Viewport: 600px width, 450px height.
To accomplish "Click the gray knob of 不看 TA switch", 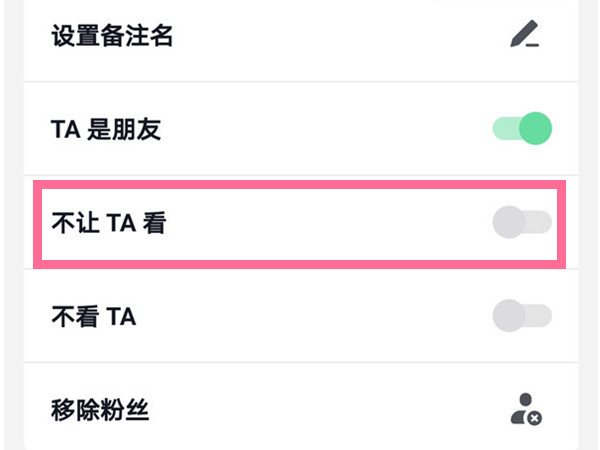I will pyautogui.click(x=508, y=317).
